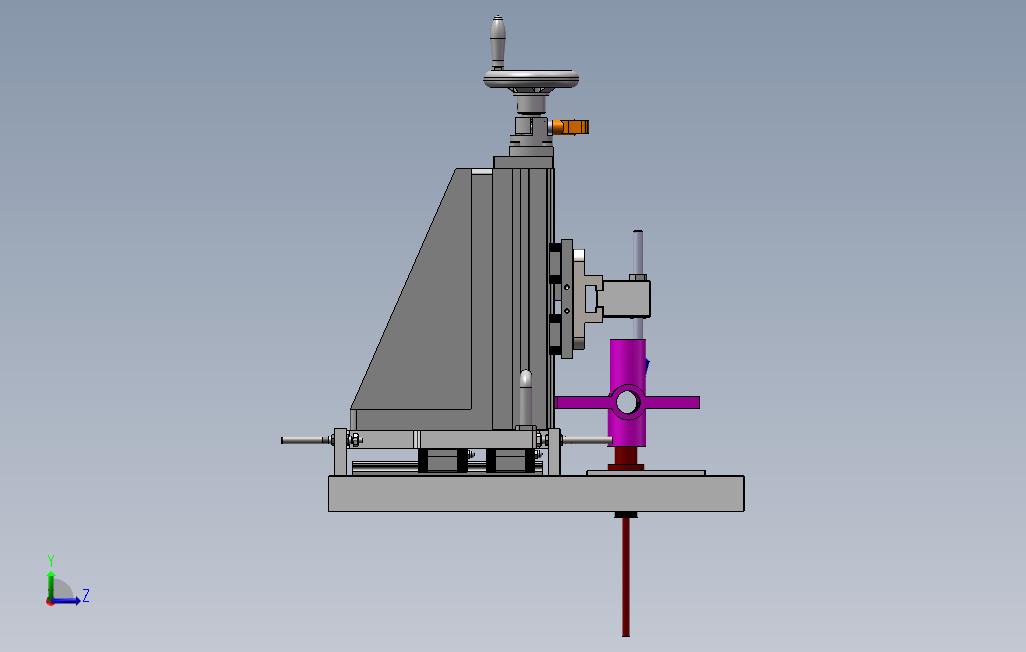This screenshot has width=1026, height=652.
Task: Select the dark red spacer under the magenta part
Action: (626, 458)
